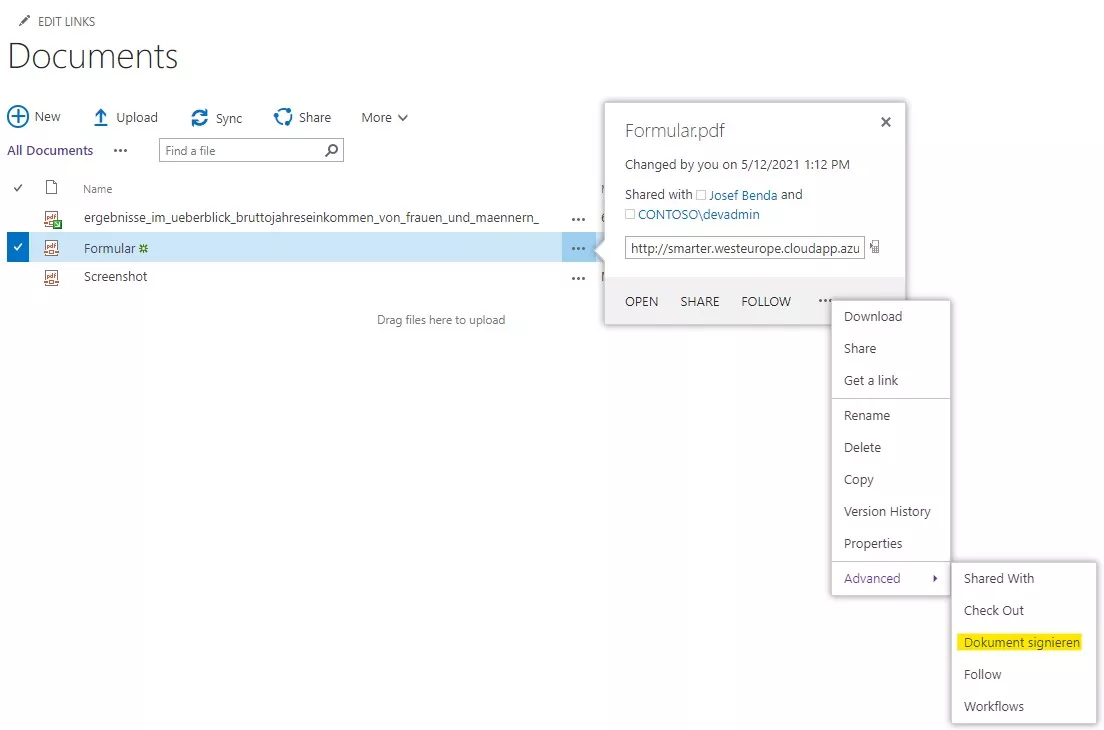Click FOLLOW in the file callout
The image size is (1104, 730).
(x=765, y=301)
